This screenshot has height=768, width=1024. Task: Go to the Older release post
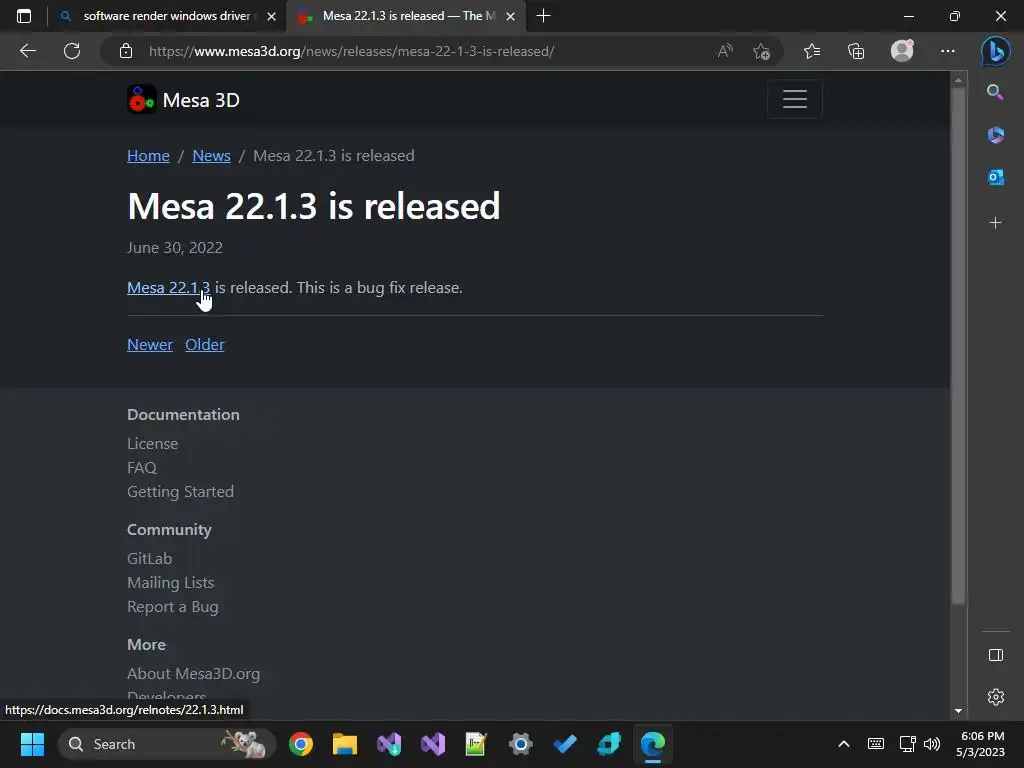(x=204, y=344)
